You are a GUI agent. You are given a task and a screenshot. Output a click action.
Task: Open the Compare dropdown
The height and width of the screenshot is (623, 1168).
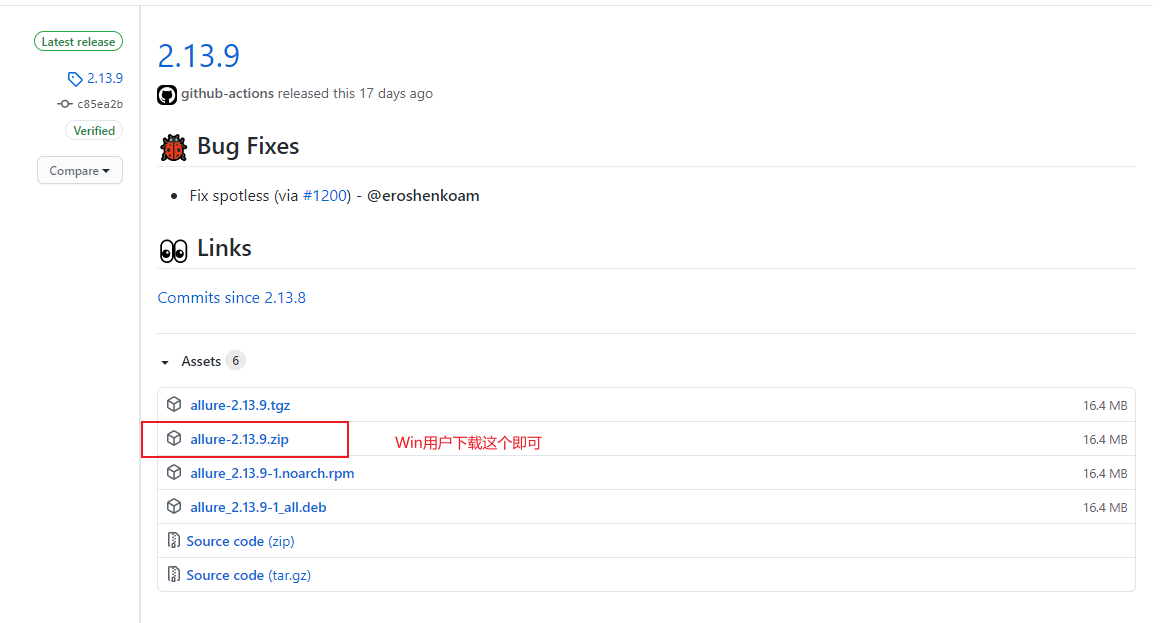80,171
